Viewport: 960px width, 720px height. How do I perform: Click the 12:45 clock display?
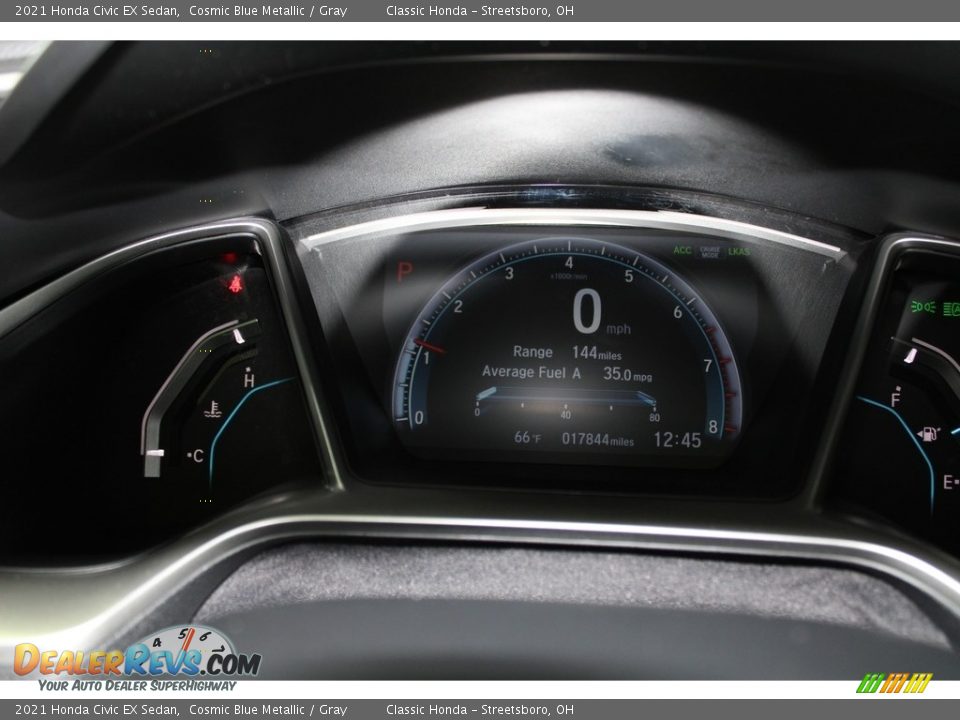(677, 440)
